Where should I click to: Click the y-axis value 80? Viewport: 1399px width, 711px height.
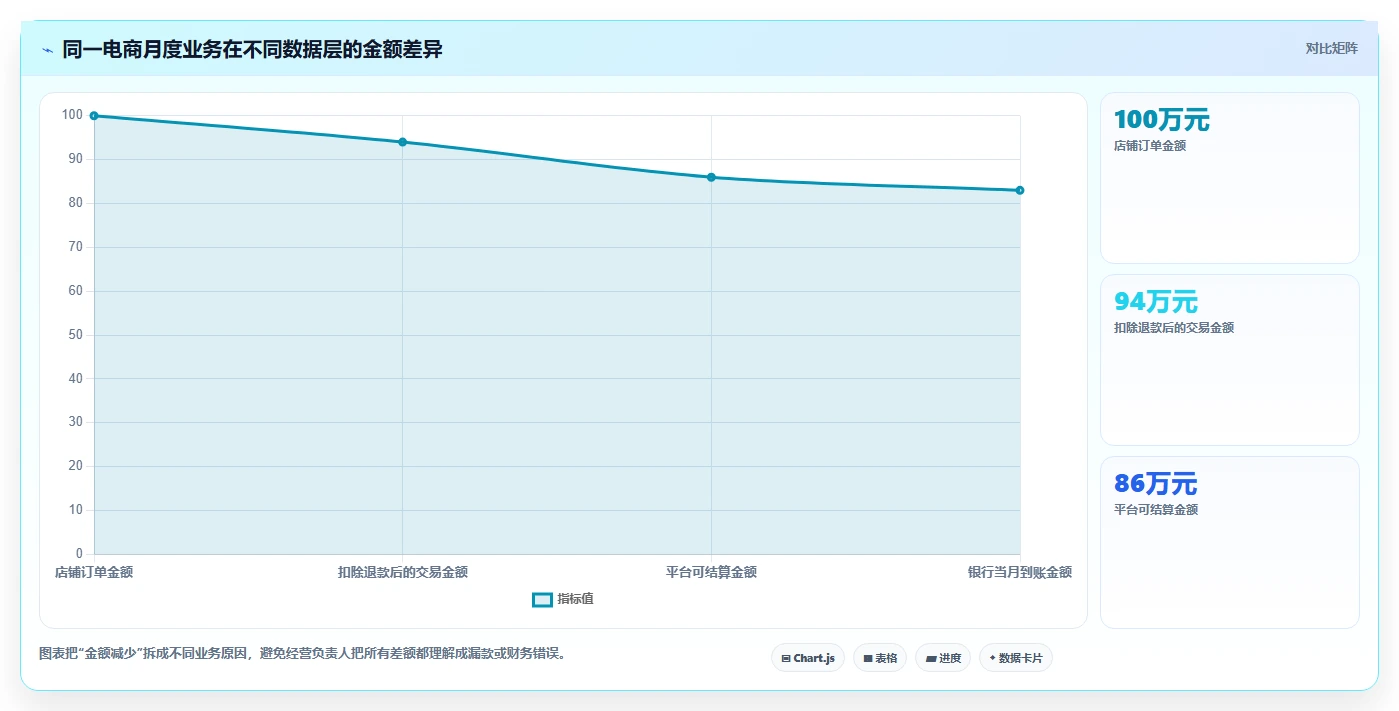pyautogui.click(x=75, y=203)
